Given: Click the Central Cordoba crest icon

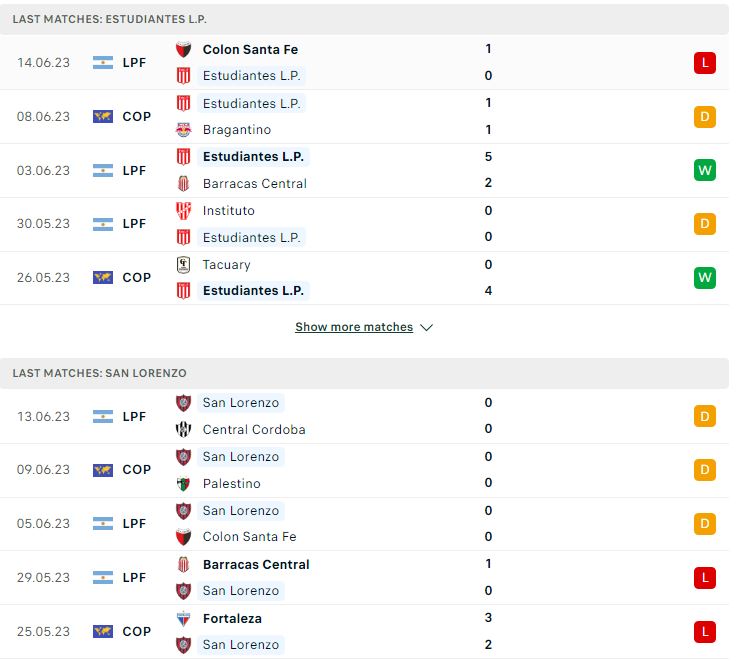Looking at the screenshot, I should point(183,429).
